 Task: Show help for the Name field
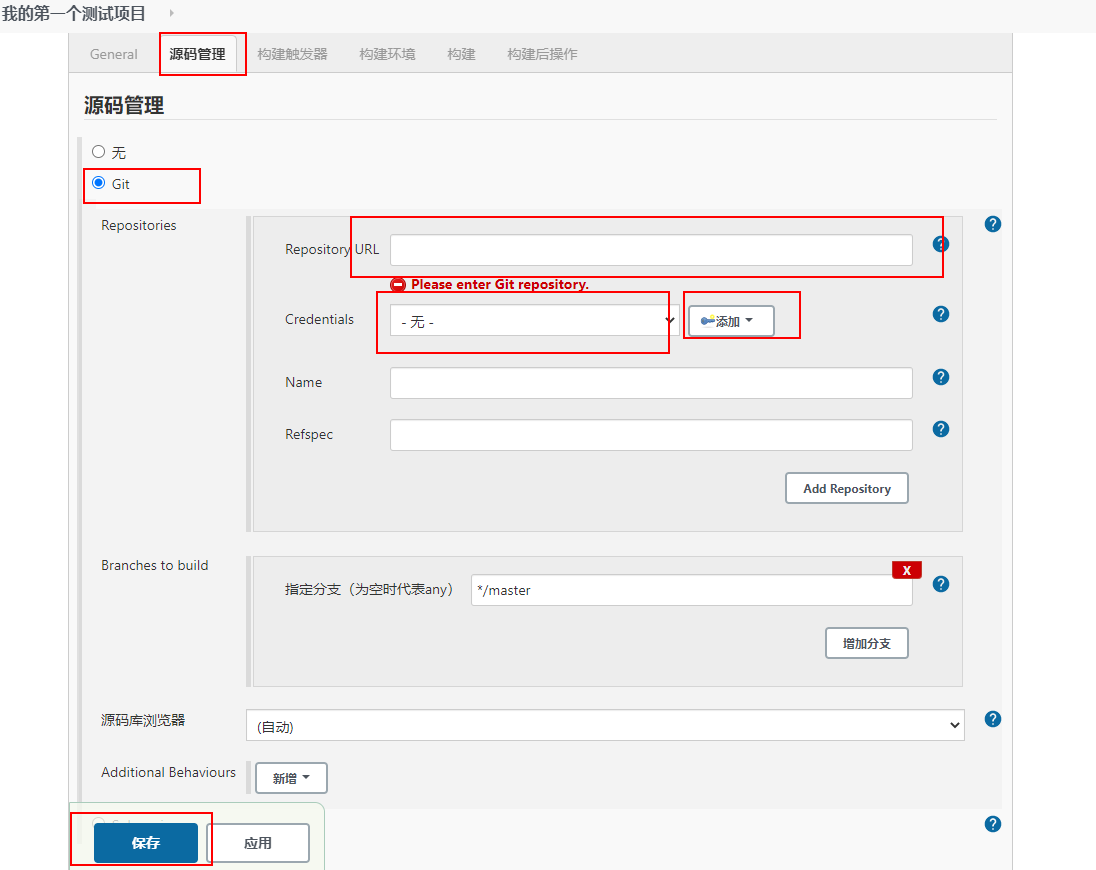point(941,377)
